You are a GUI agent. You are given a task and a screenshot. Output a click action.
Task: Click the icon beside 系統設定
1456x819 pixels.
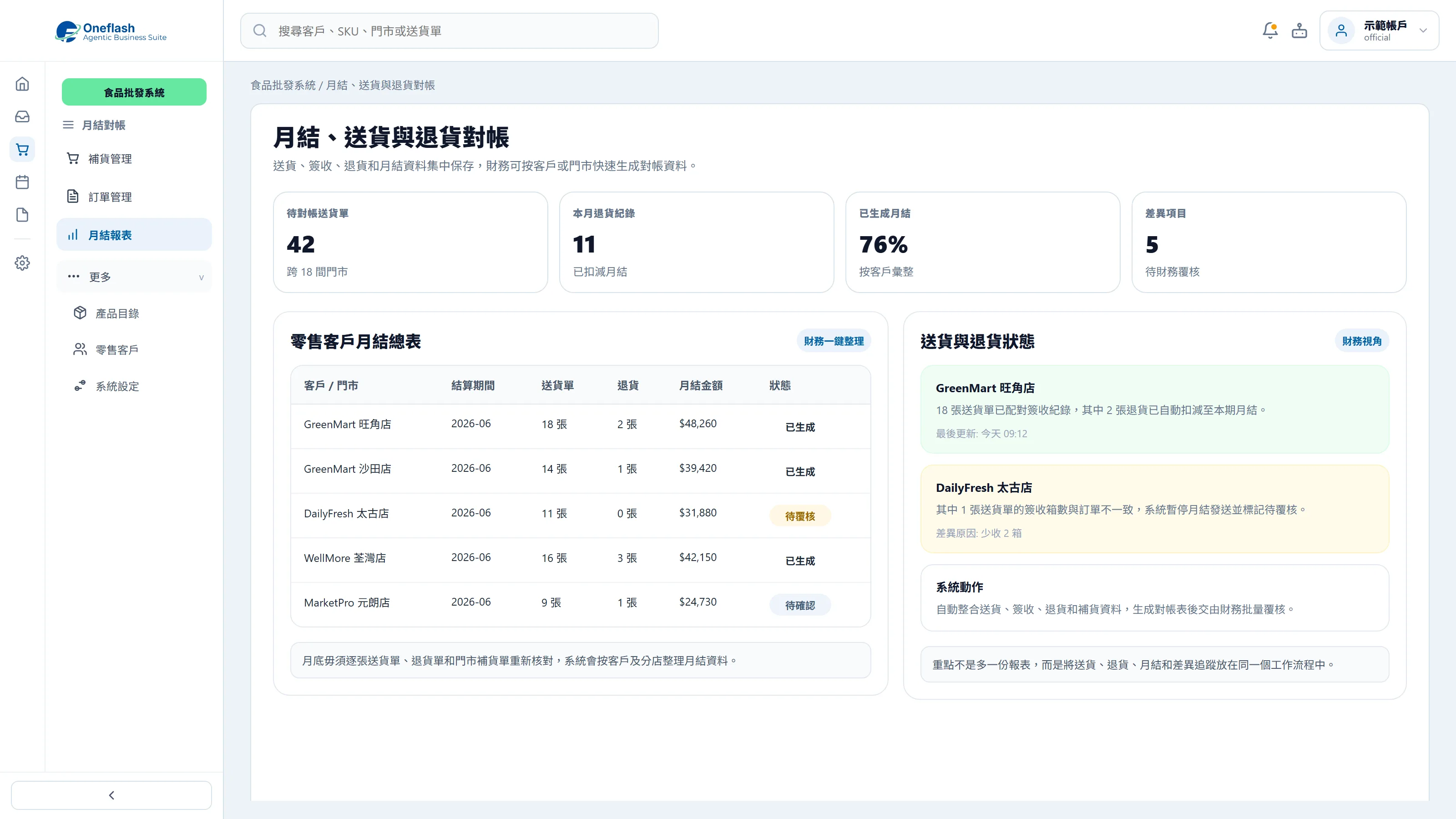coord(80,385)
